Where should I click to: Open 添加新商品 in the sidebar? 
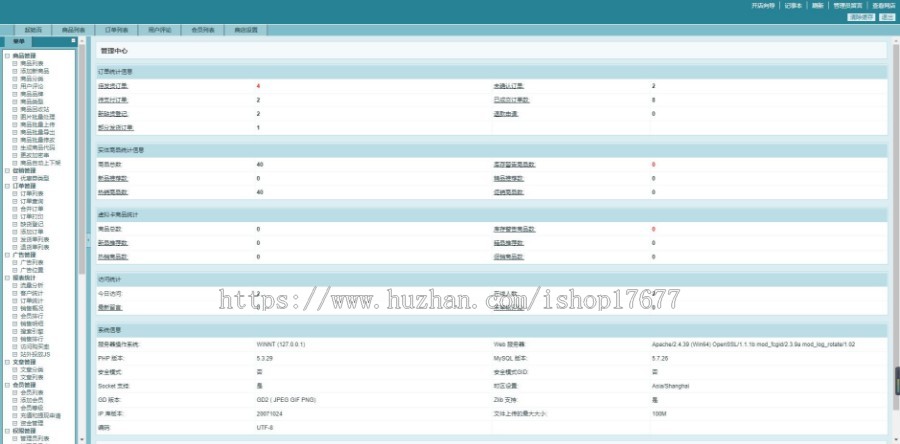coord(34,71)
